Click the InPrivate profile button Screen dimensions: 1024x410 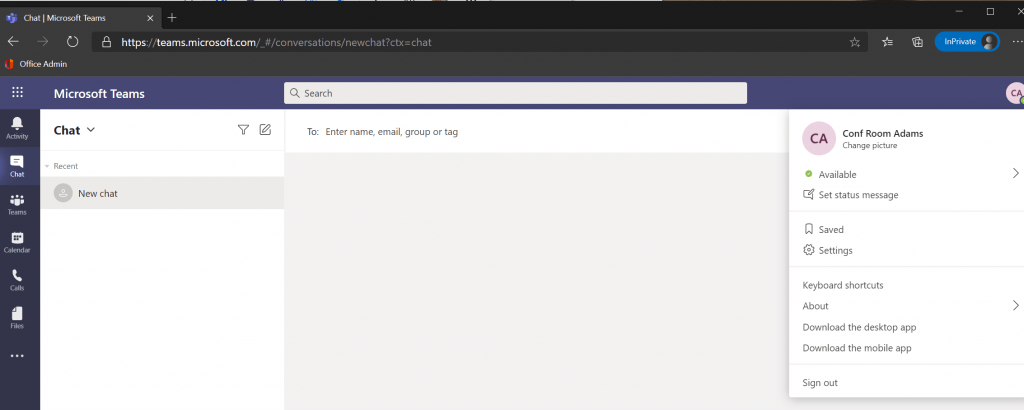click(967, 42)
